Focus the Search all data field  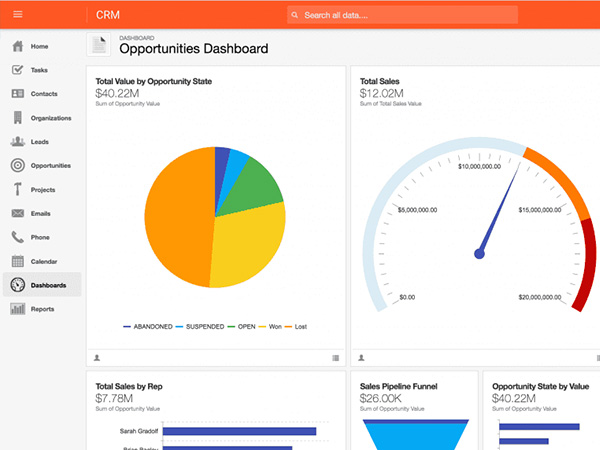click(x=403, y=15)
